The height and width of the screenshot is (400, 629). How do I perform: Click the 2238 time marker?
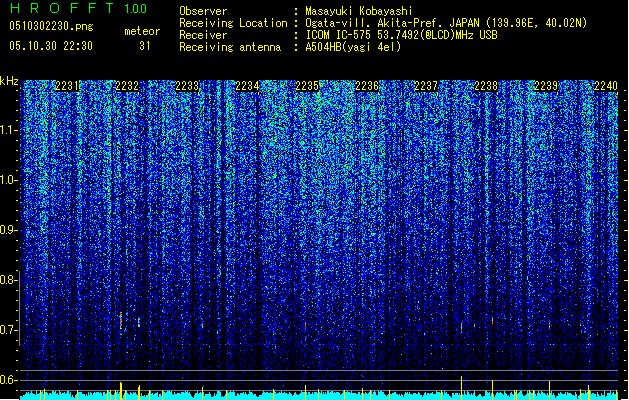pyautogui.click(x=486, y=86)
